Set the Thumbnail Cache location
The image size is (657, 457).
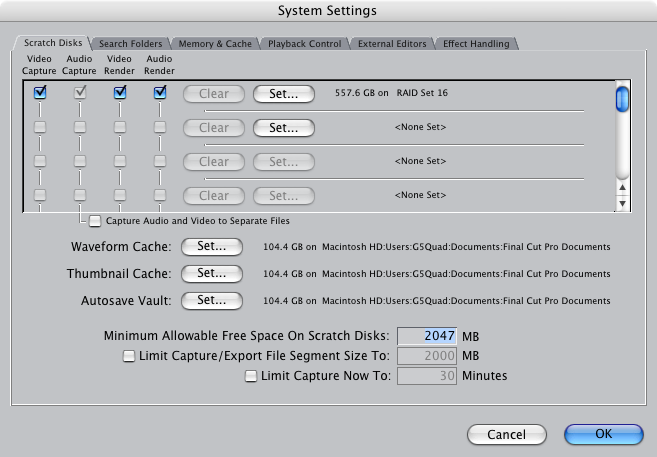(x=211, y=273)
